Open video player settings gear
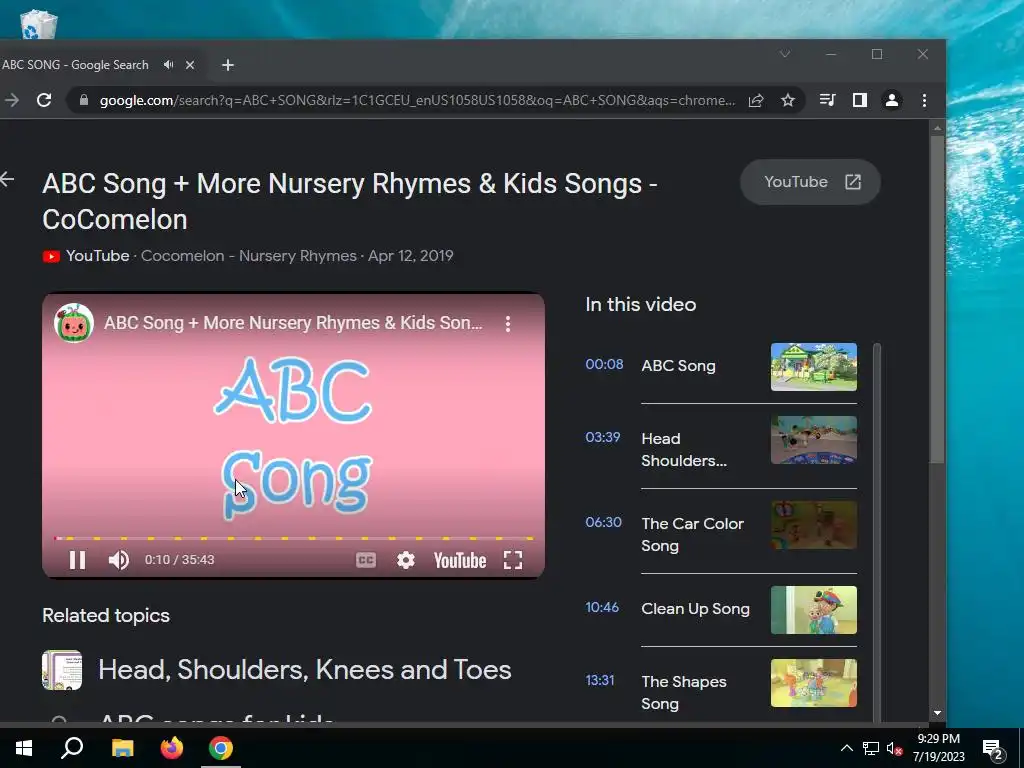Screen dimensions: 1024x768 406,560
